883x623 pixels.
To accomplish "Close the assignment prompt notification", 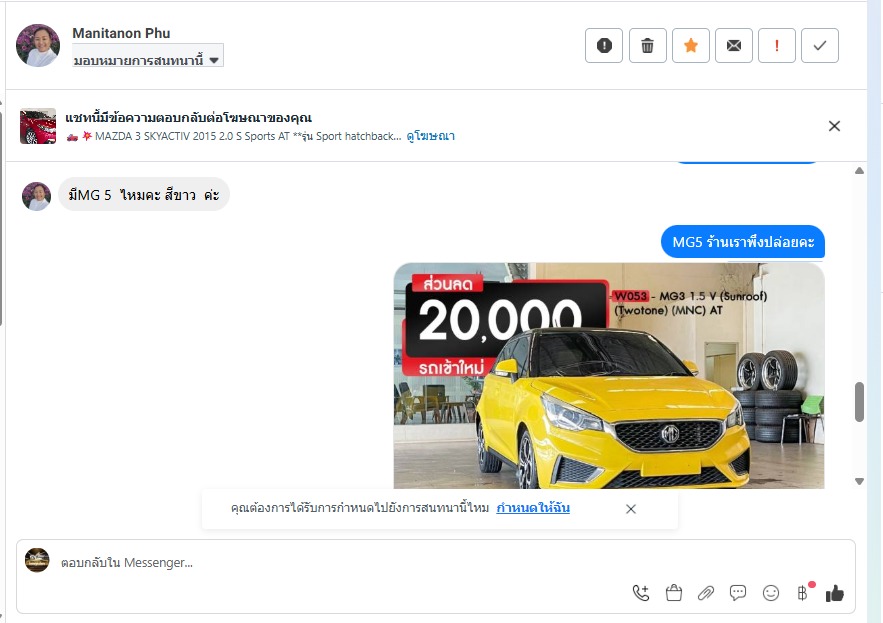I will (x=631, y=509).
